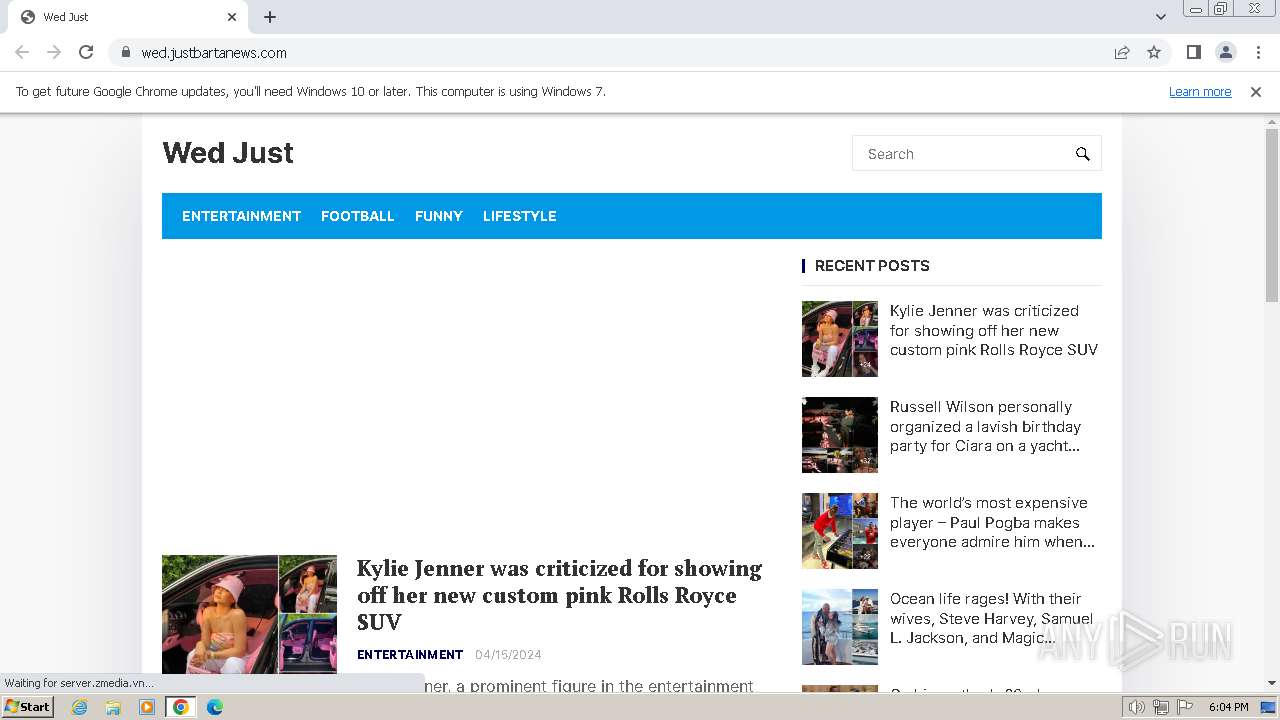Open Windows Explorer folder in taskbar
1280x720 pixels.
coord(113,707)
